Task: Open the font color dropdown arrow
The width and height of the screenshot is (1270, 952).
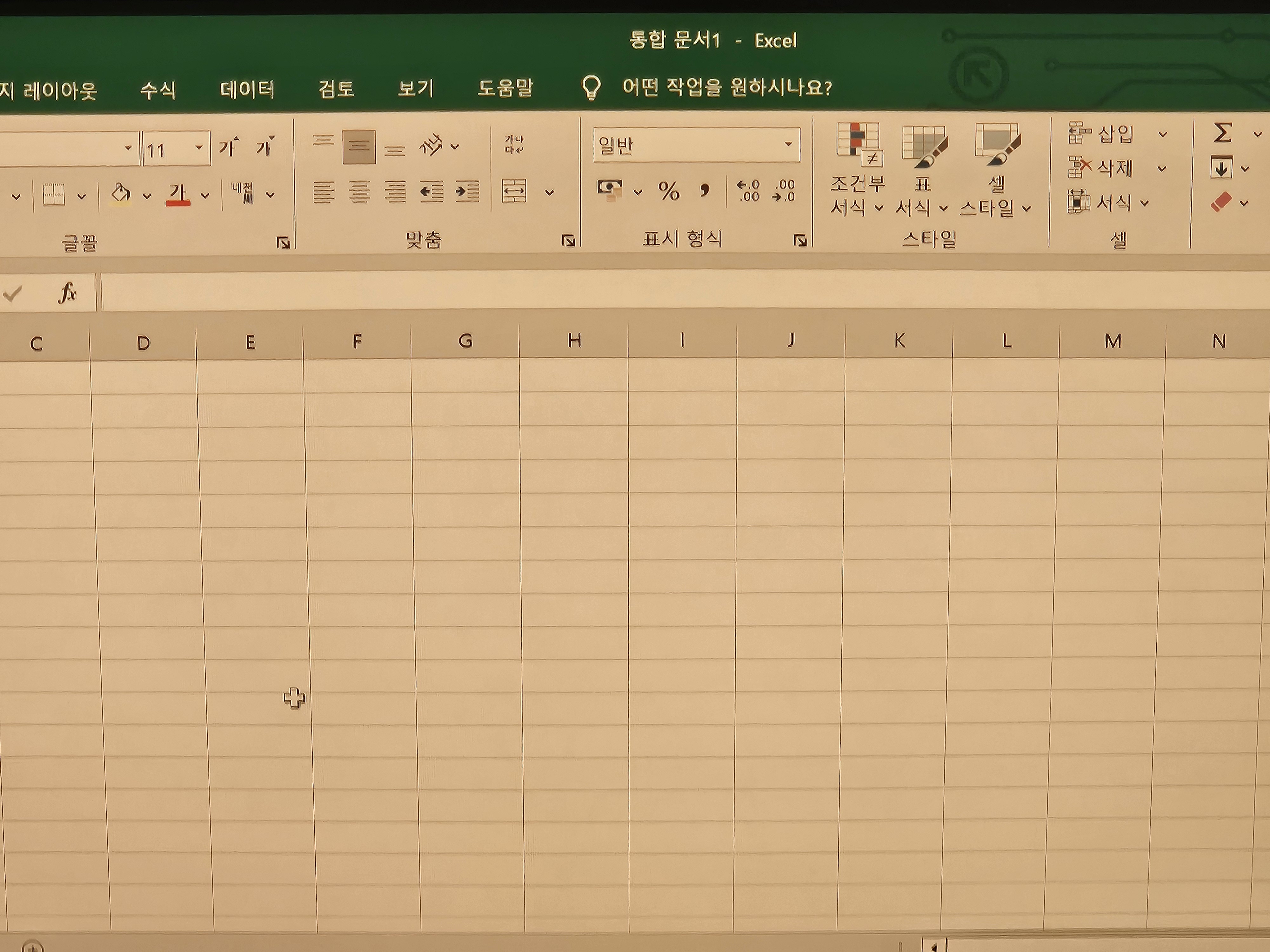Action: pyautogui.click(x=205, y=196)
